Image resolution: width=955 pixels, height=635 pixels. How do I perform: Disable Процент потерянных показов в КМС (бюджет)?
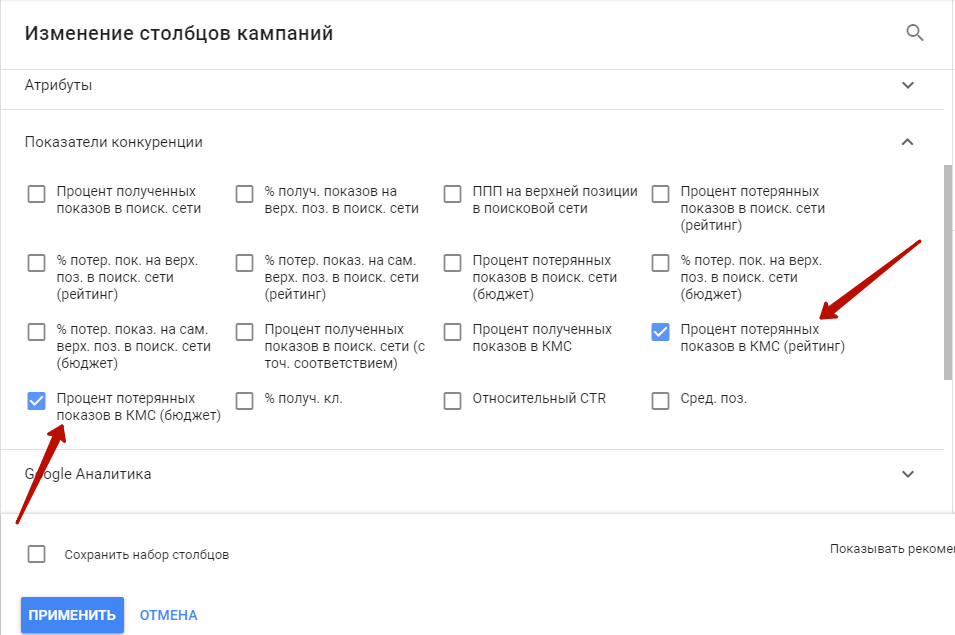[35, 400]
